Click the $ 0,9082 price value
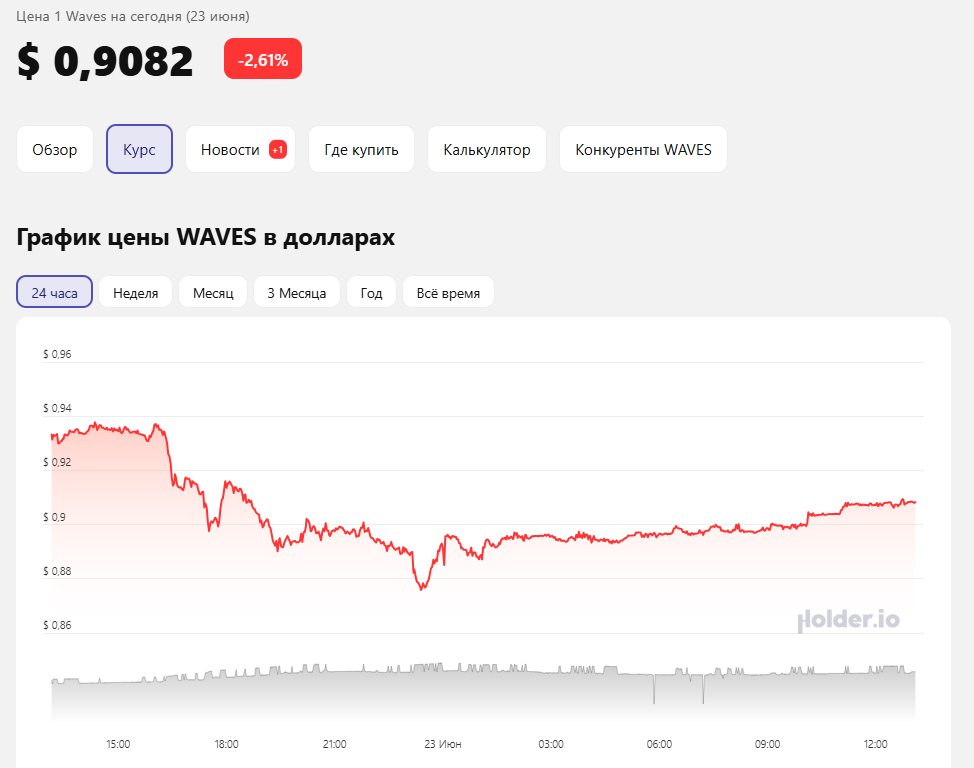This screenshot has height=768, width=974. [x=105, y=61]
